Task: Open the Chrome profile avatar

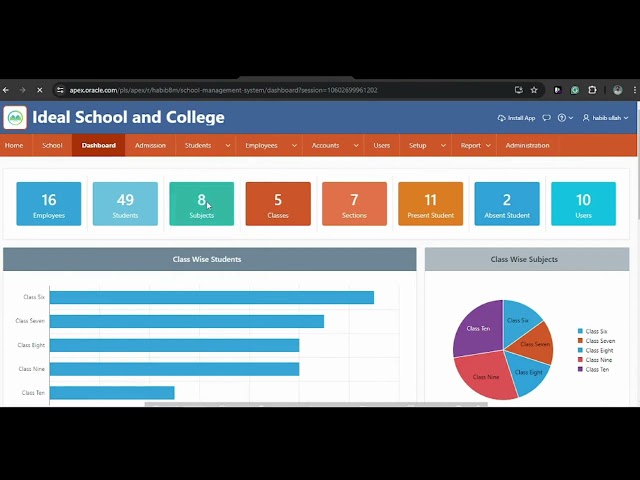Action: click(618, 90)
